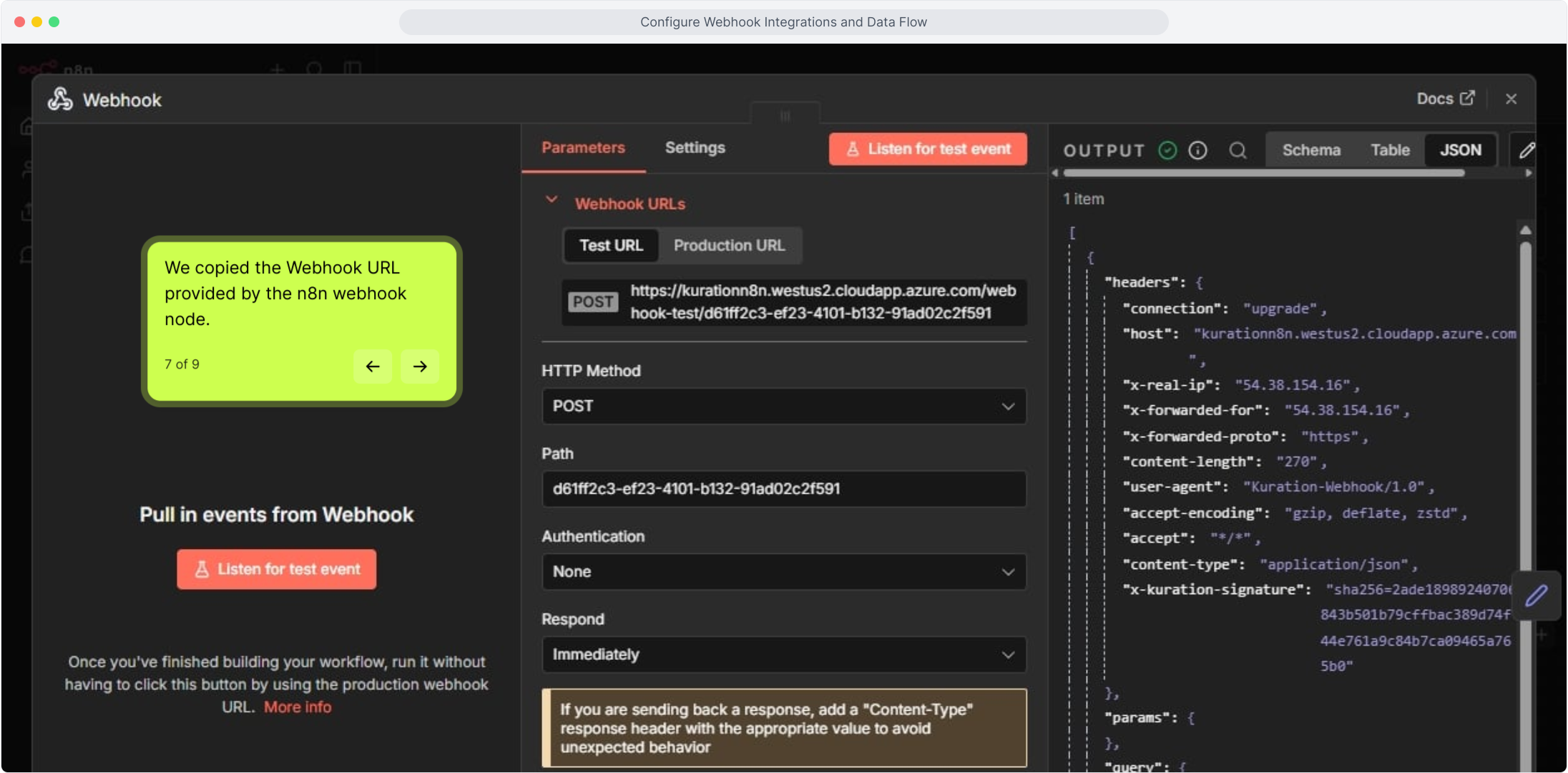Click the floating blue pencil button

point(1536,595)
